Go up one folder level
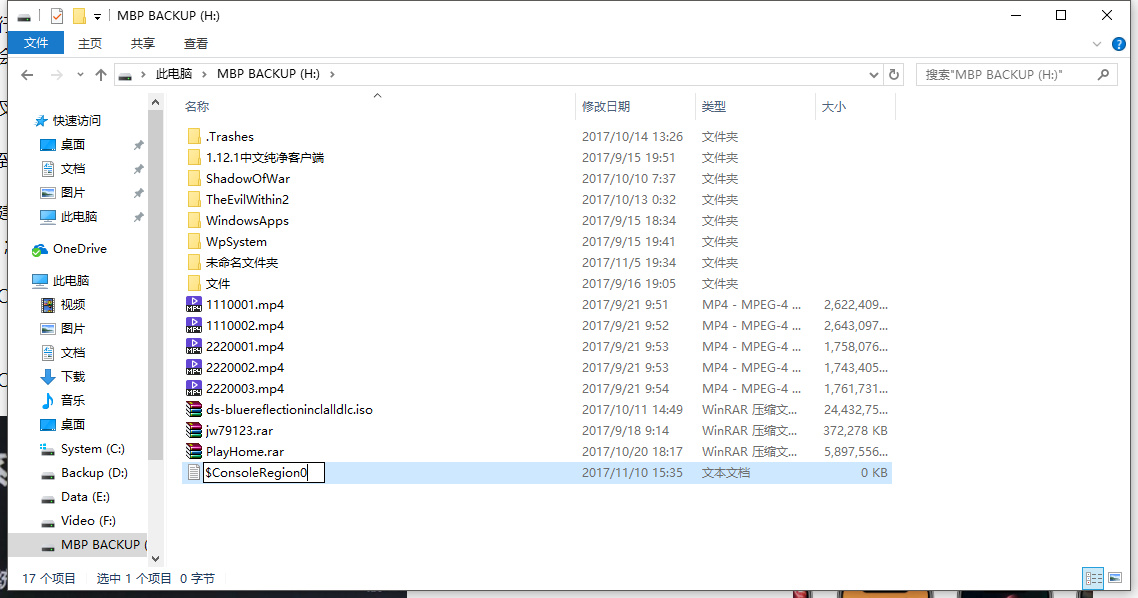1138x598 pixels. pyautogui.click(x=101, y=74)
